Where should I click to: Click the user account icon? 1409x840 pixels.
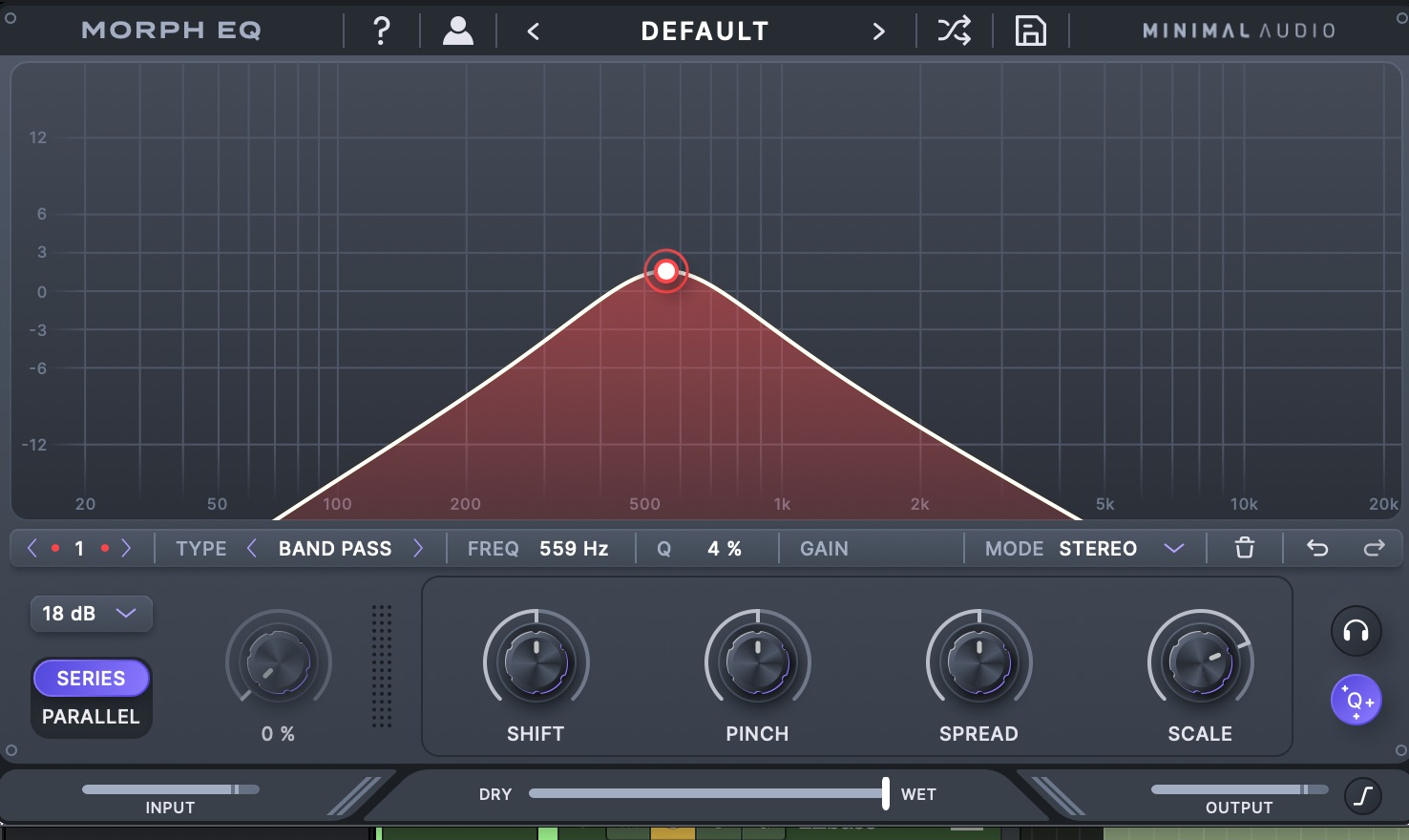coord(457,30)
